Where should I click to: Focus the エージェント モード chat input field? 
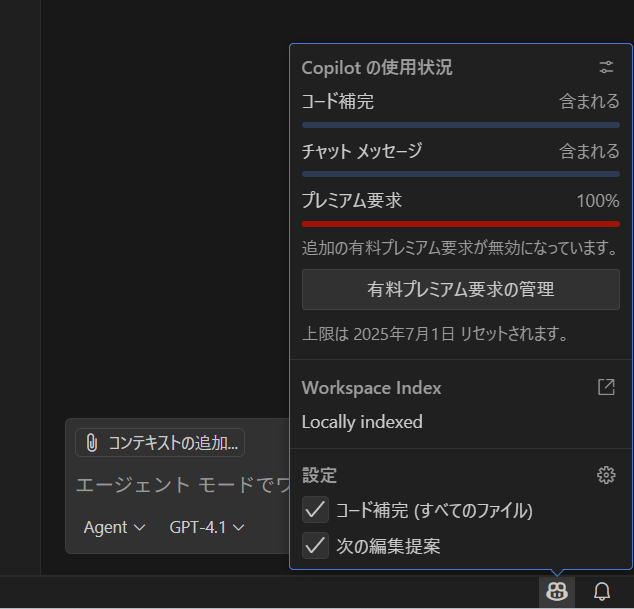coord(183,485)
